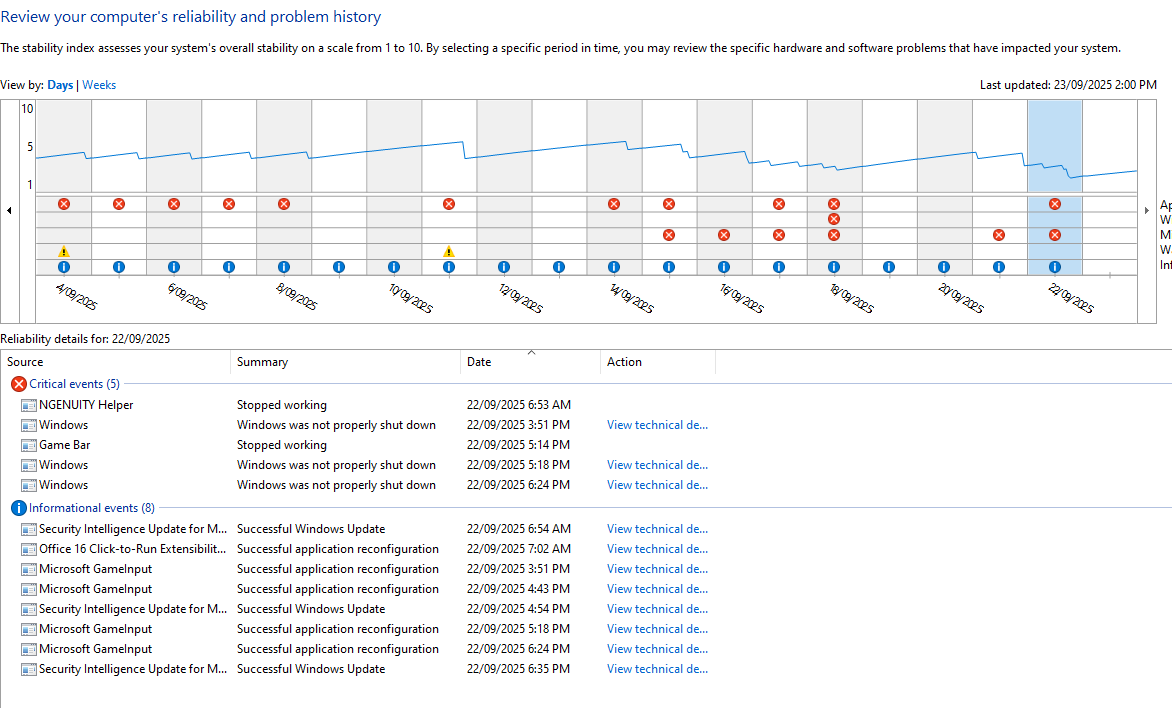Sort list by Date column header
Screen dimensions: 1172x708
[531, 362]
